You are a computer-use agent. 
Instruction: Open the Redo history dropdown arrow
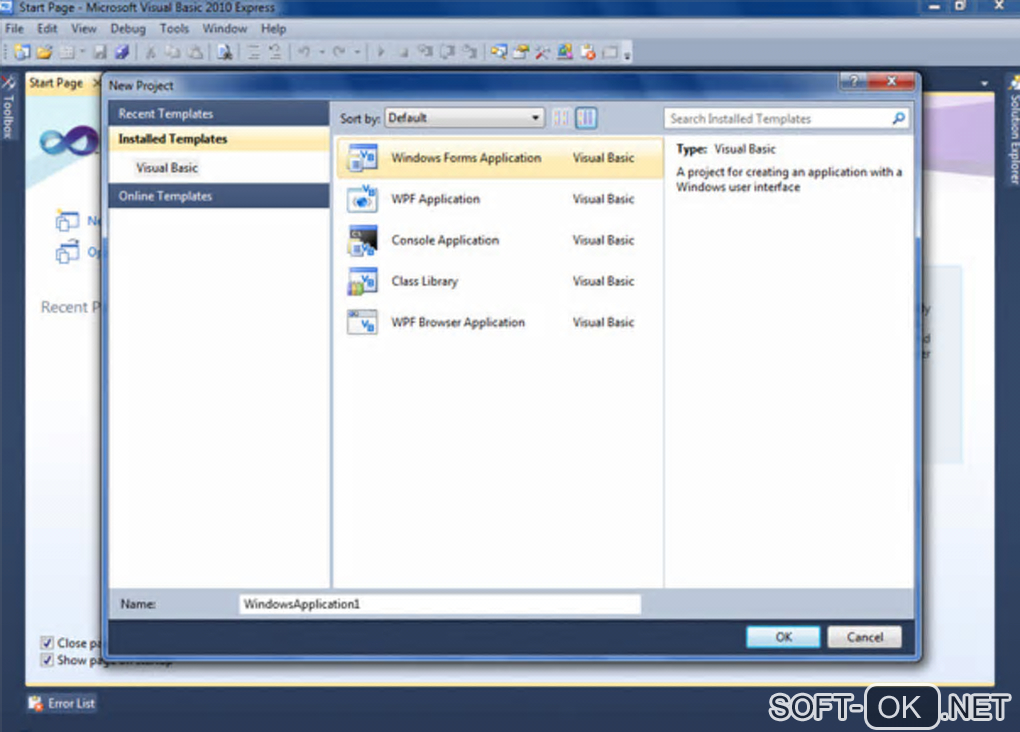tap(356, 52)
